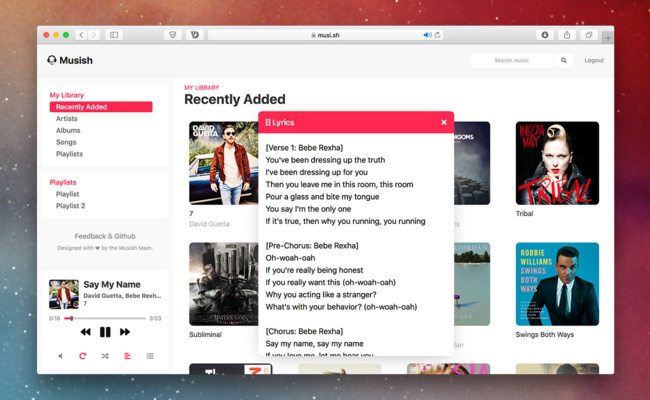The width and height of the screenshot is (650, 400).
Task: Click the David Guetta, Bebe Rexh... artist text
Action: click(122, 296)
